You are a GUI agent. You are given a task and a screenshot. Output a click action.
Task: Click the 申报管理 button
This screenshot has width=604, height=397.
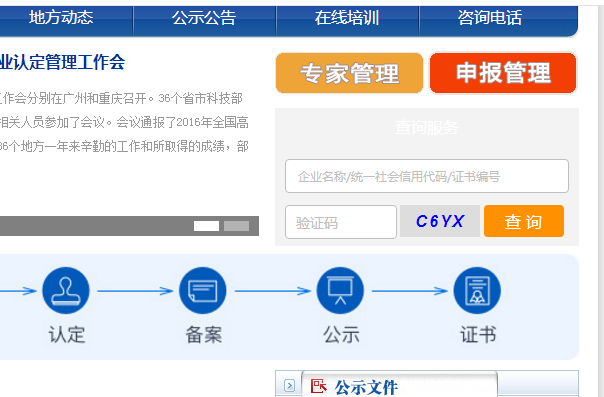pyautogui.click(x=503, y=73)
